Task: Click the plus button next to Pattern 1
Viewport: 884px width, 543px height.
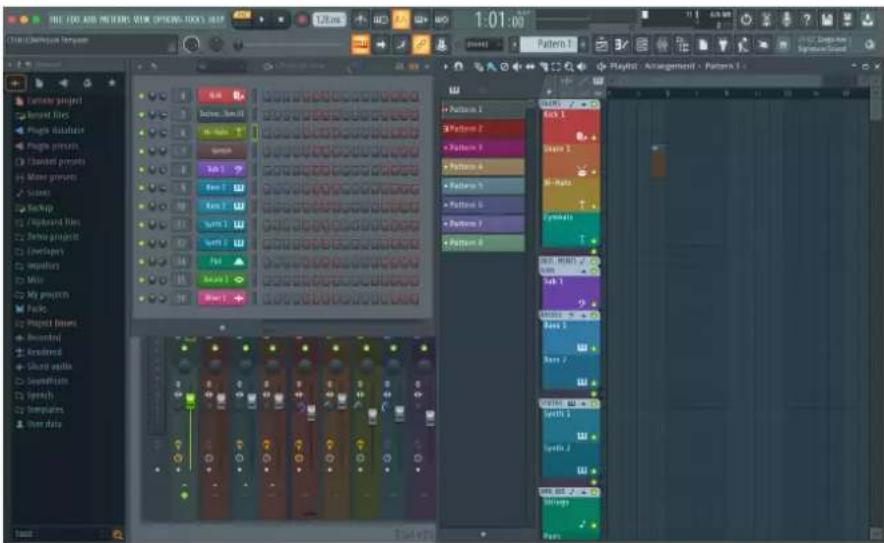Action: tap(583, 44)
